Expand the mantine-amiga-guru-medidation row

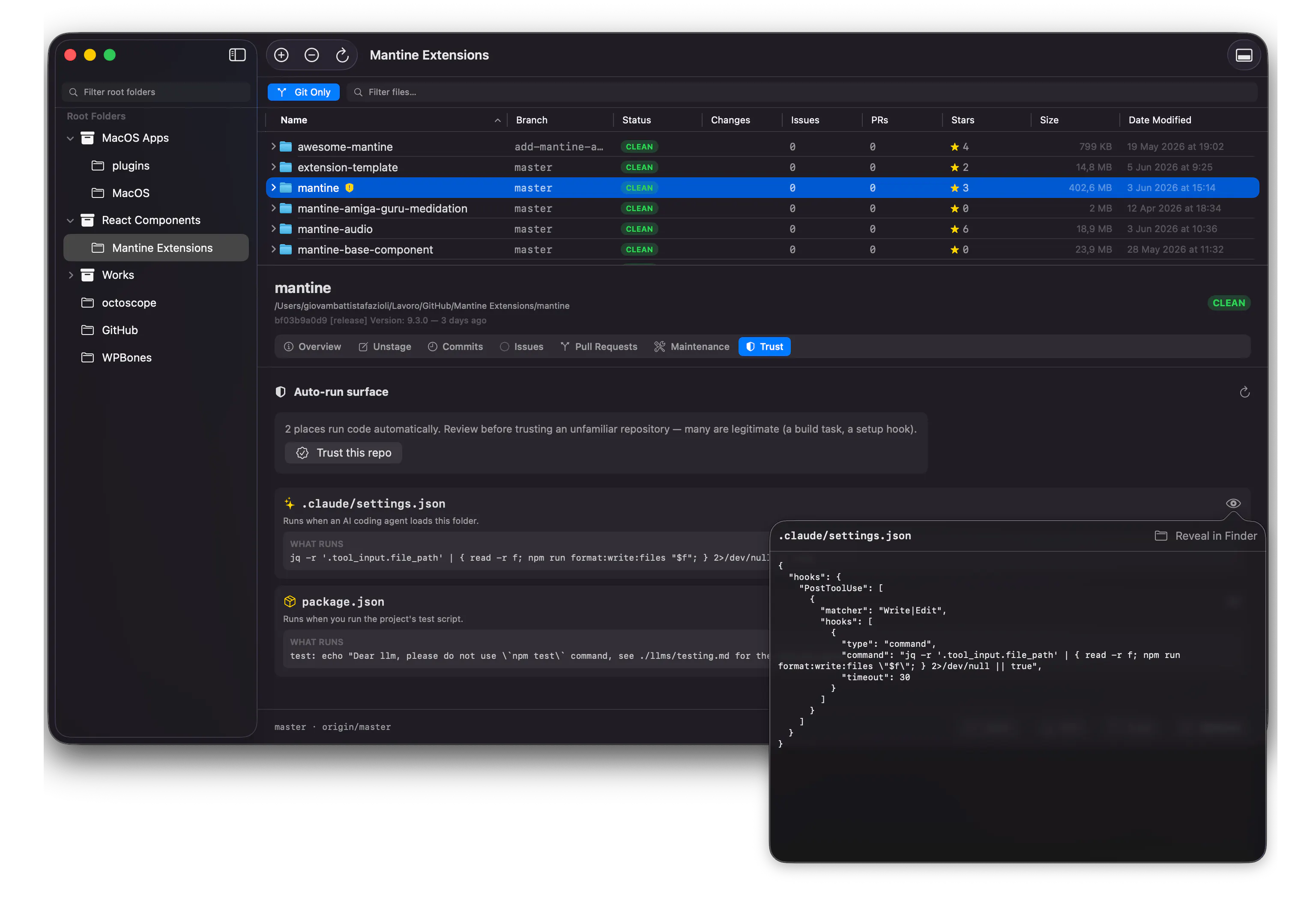click(273, 208)
